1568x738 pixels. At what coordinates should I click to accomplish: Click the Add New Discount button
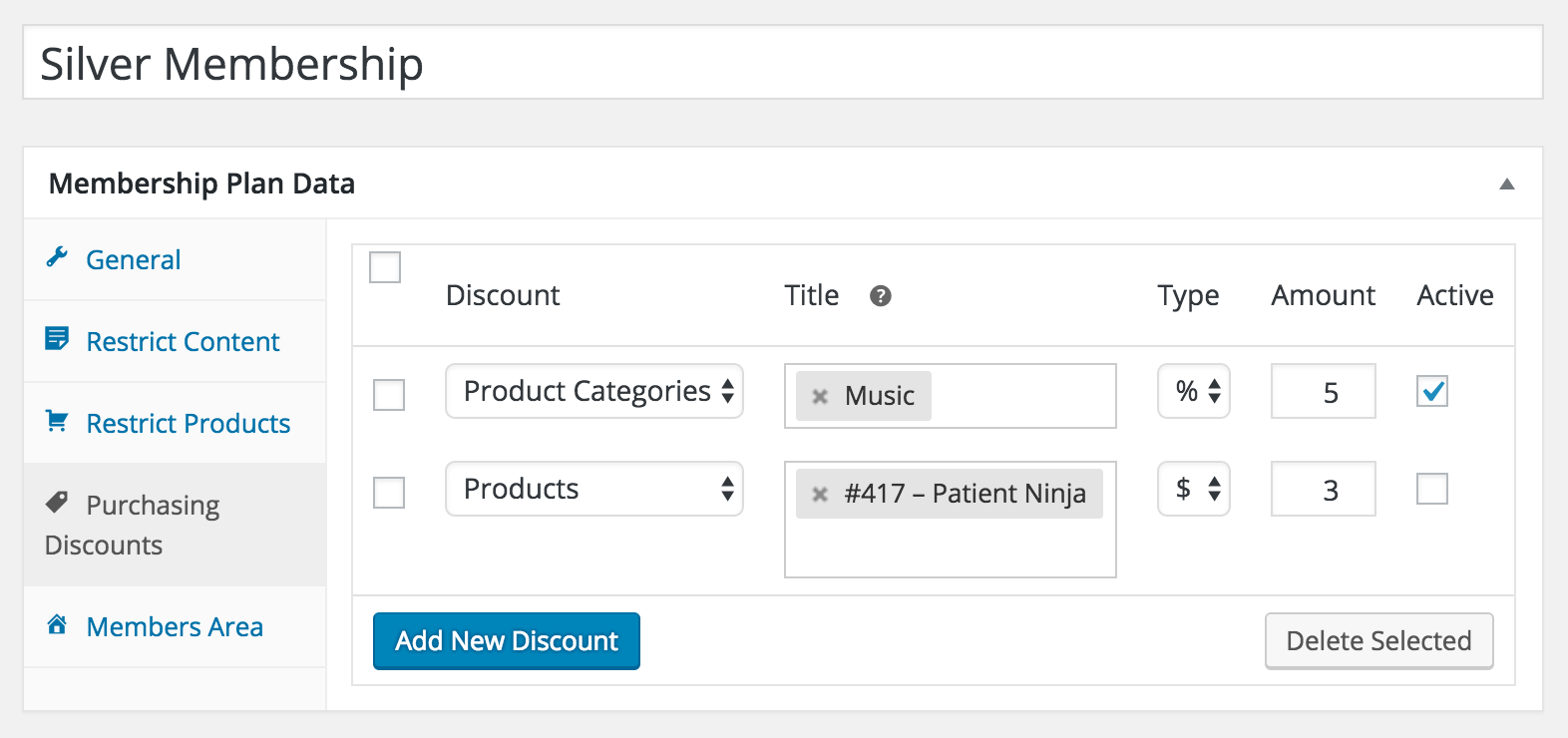(x=507, y=641)
